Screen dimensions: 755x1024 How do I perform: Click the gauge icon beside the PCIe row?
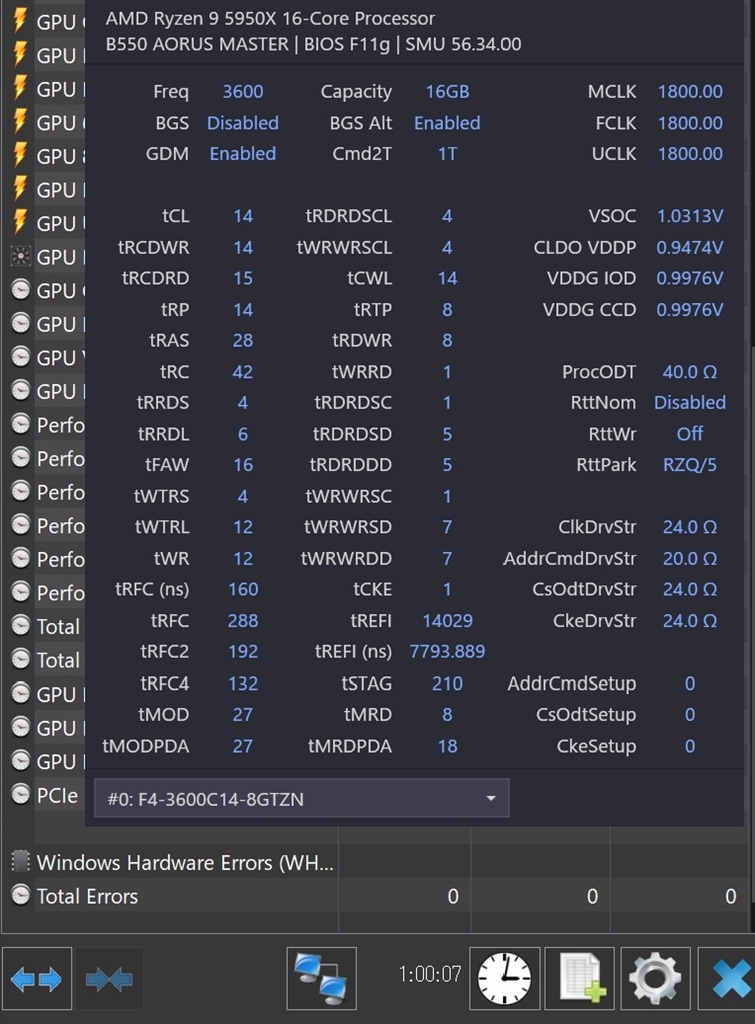tap(20, 795)
